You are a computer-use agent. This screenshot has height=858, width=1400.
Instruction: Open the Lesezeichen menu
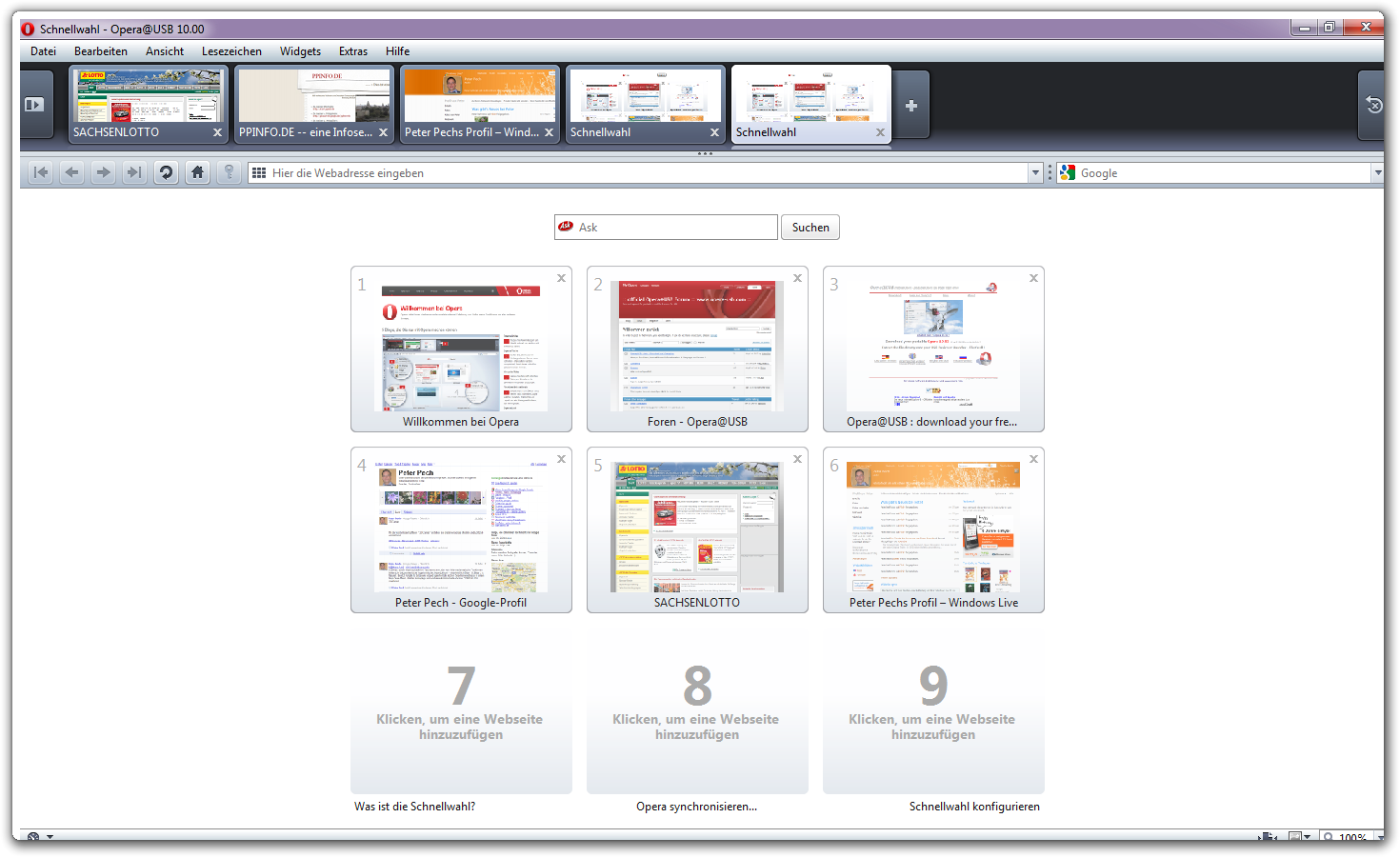(x=231, y=51)
